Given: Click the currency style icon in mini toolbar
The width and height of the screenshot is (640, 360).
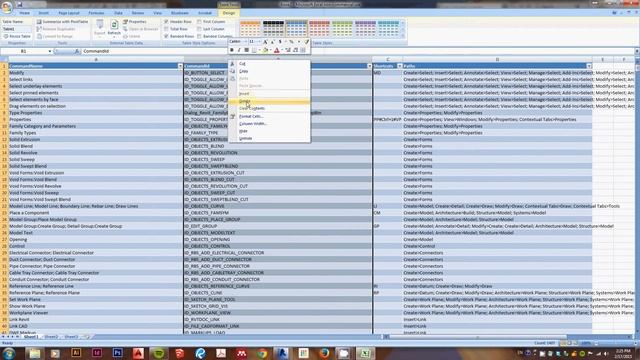Looking at the screenshot, I should click(x=280, y=42).
